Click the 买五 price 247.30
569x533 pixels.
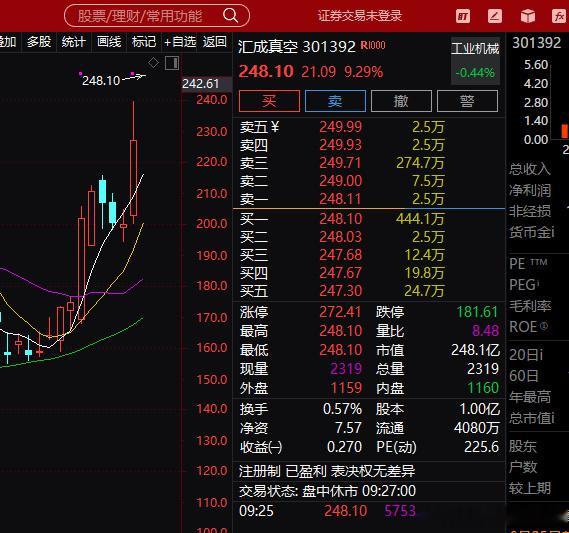[x=340, y=291]
